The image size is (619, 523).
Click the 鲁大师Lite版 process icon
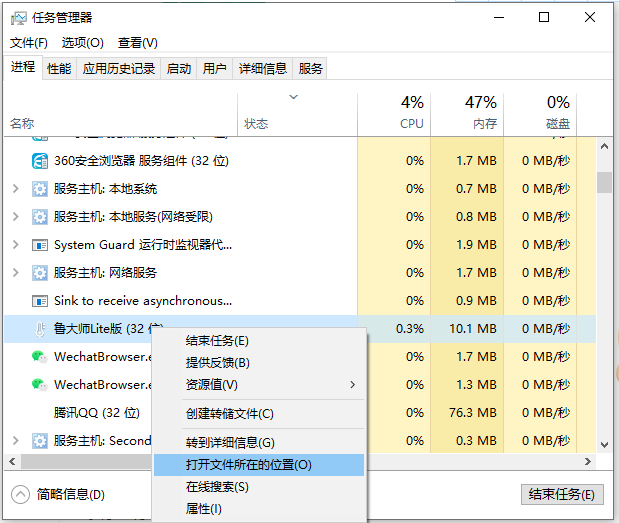tap(40, 328)
